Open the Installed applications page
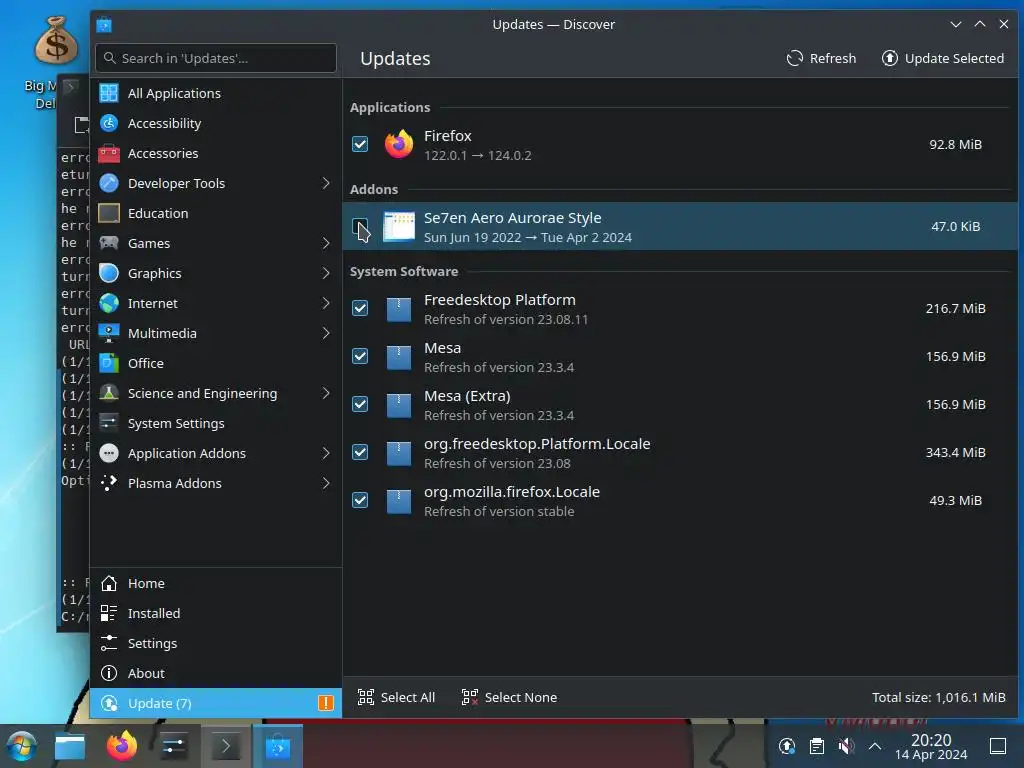The image size is (1024, 768). 216,613
